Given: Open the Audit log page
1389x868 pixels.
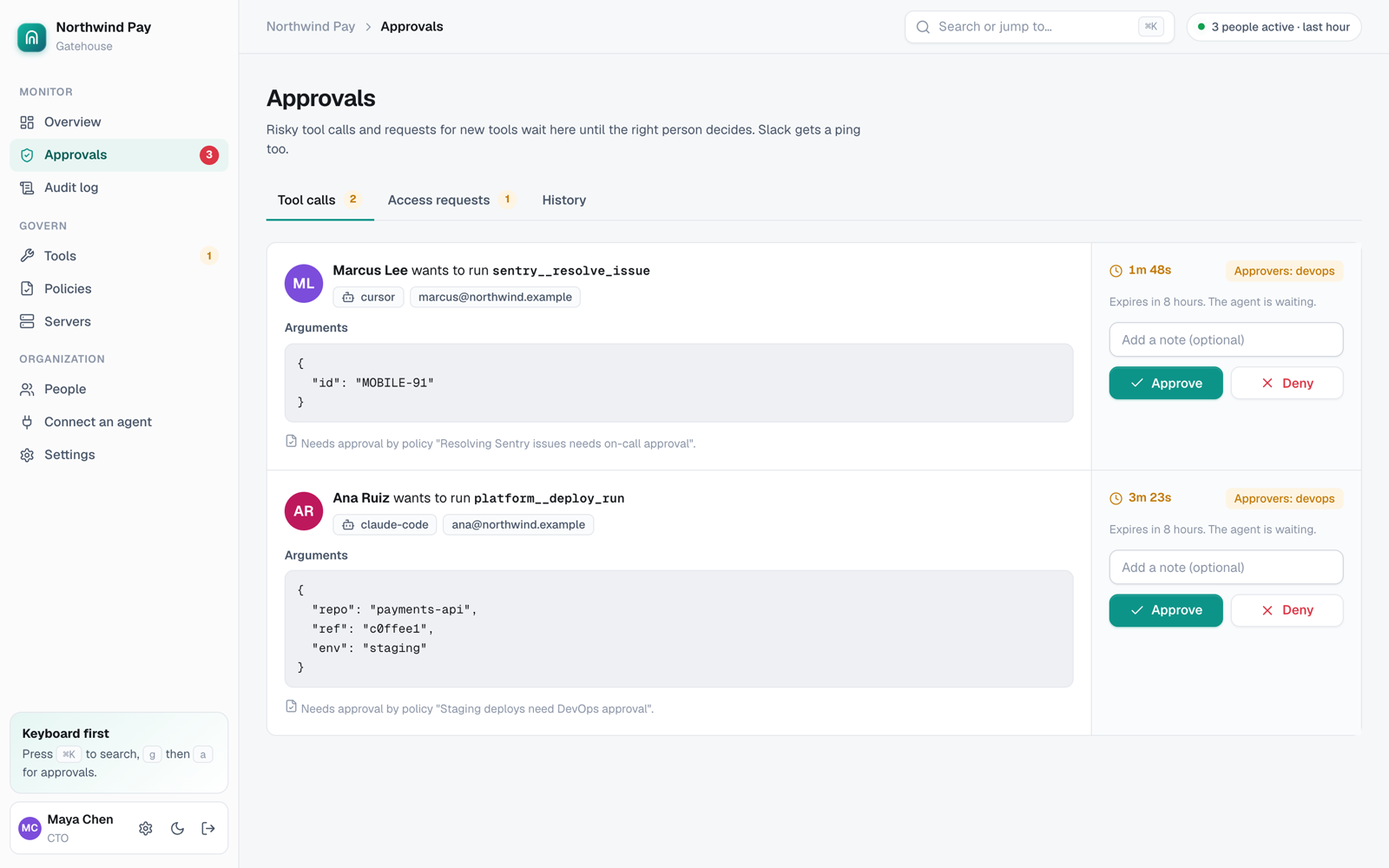Looking at the screenshot, I should (119, 187).
